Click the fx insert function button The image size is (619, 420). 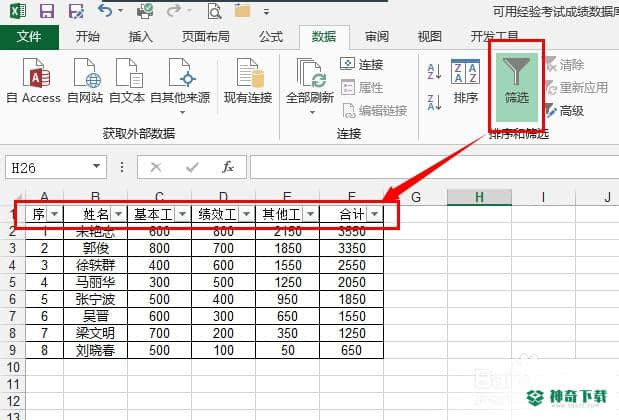228,167
